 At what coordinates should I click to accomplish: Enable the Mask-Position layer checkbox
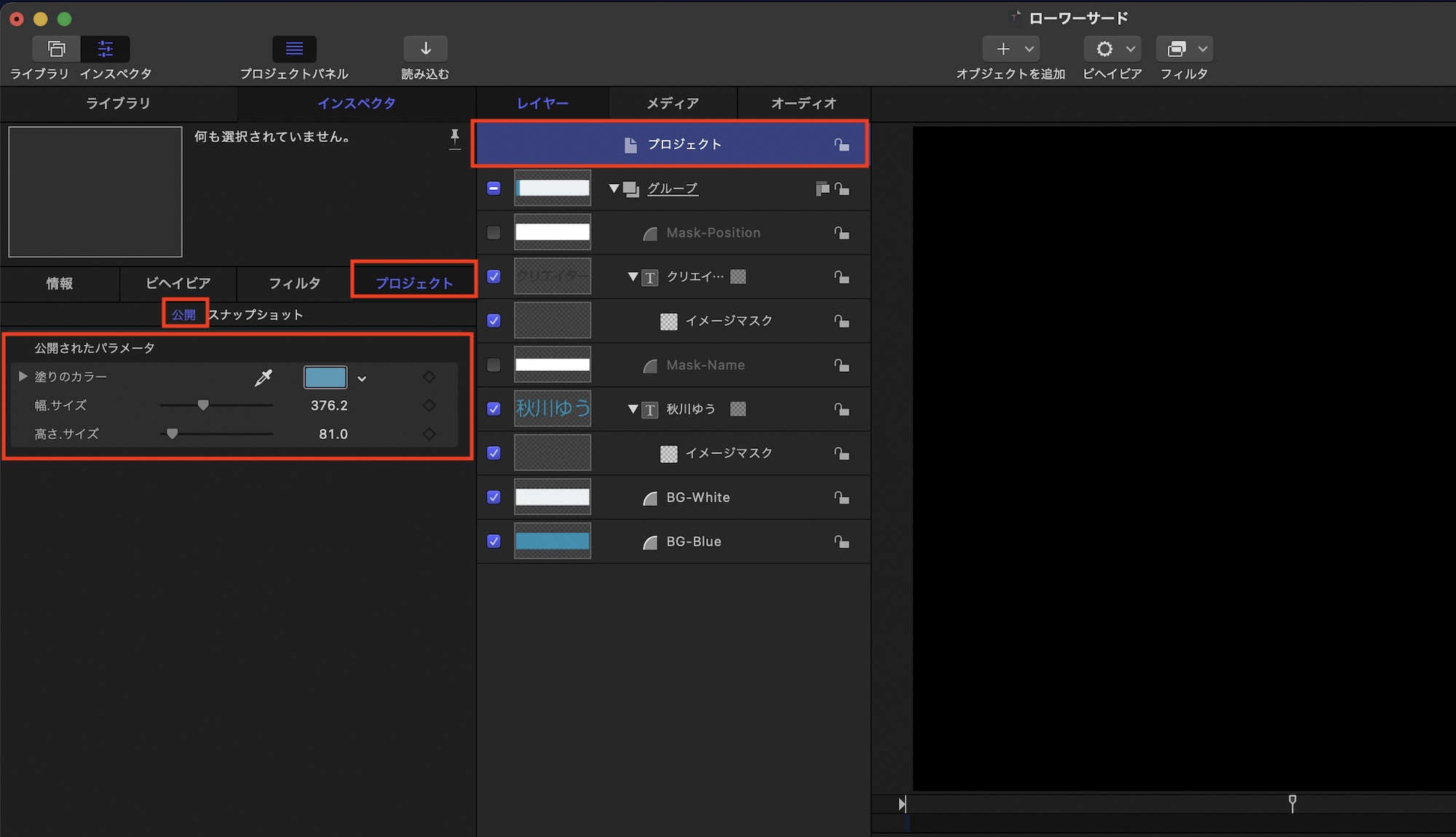tap(494, 233)
